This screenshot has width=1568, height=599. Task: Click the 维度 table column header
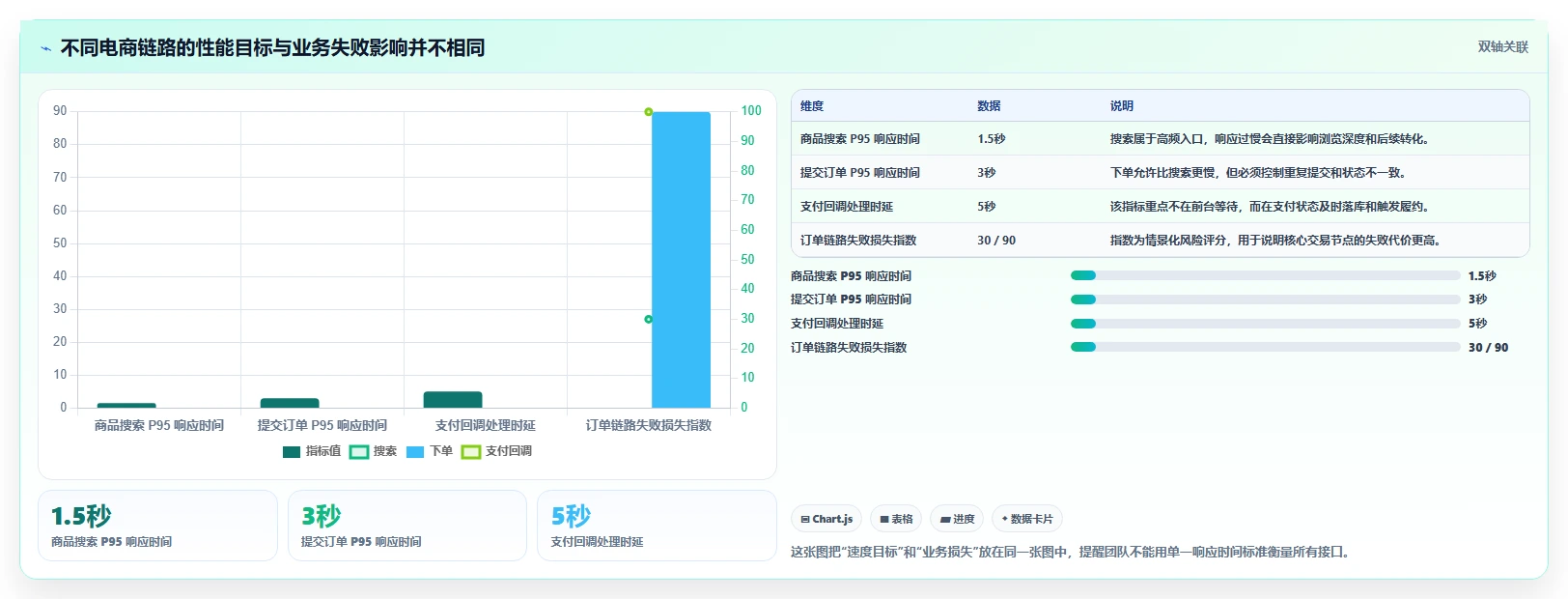[x=812, y=106]
